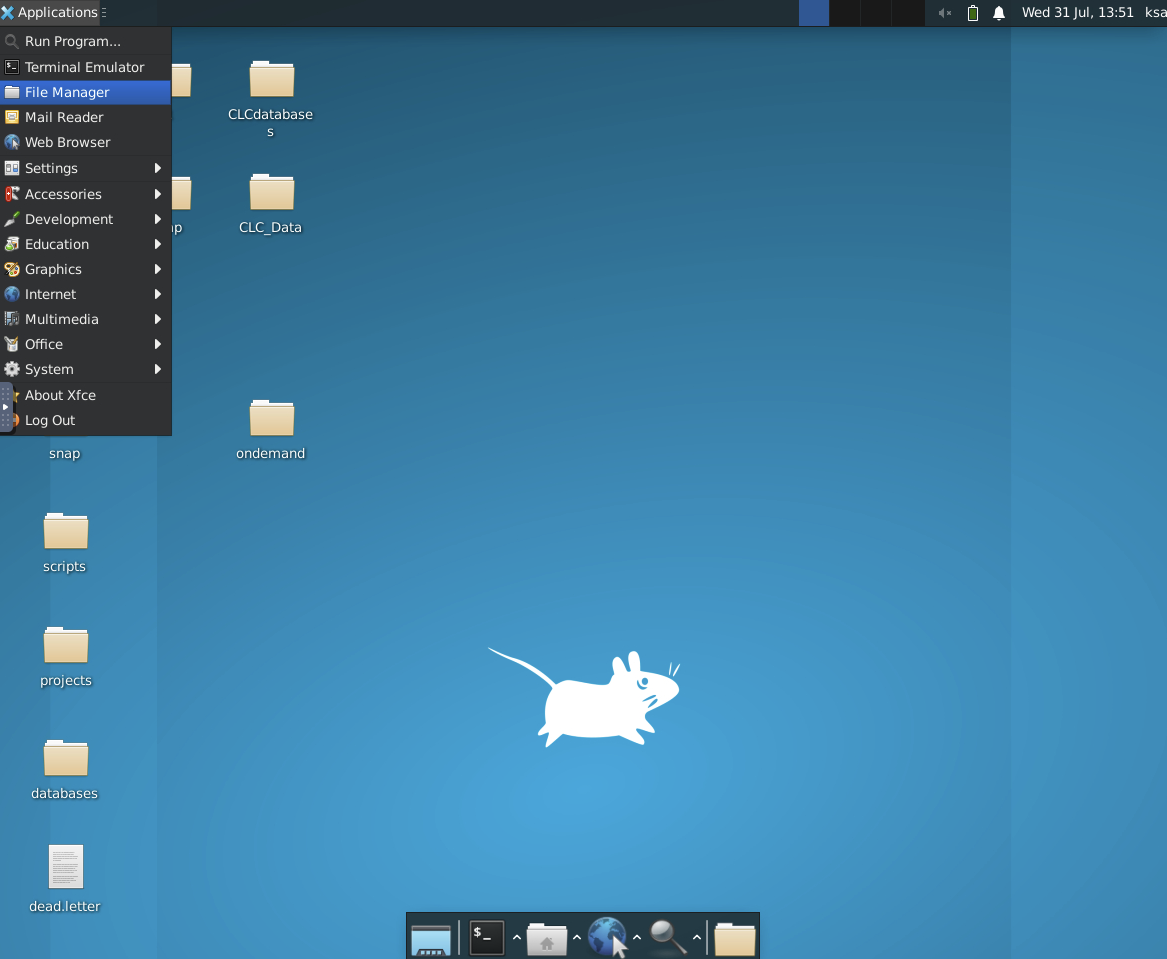The width and height of the screenshot is (1167, 959).
Task: Toggle the muted volume icon in the panel
Action: click(945, 13)
